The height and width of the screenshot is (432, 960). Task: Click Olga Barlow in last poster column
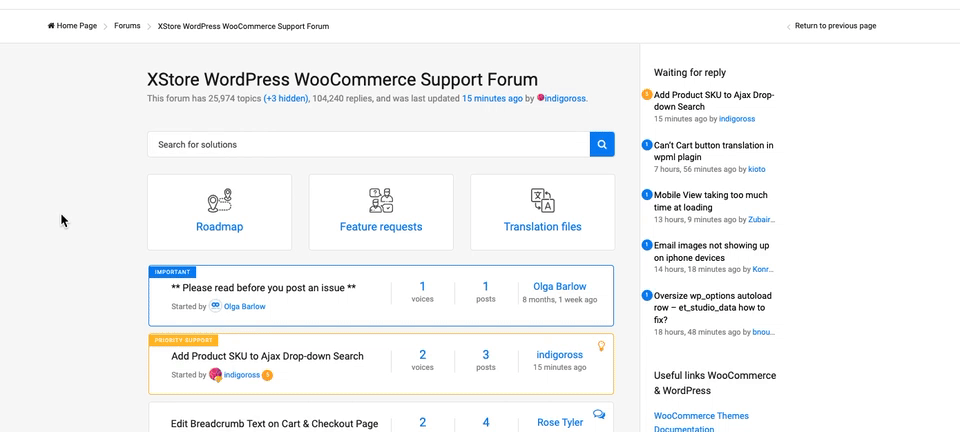tap(560, 286)
